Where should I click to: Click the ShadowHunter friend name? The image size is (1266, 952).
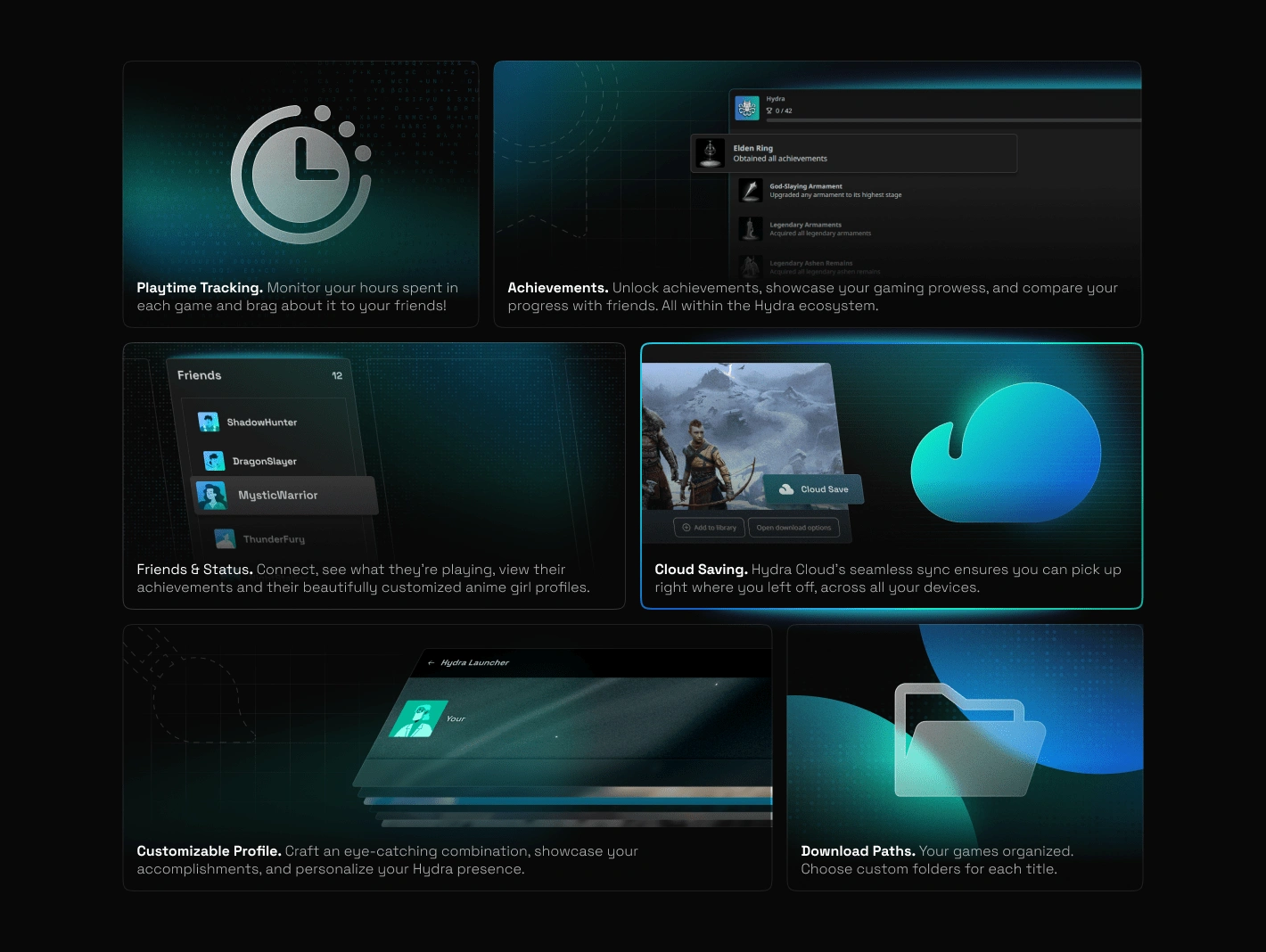(262, 423)
